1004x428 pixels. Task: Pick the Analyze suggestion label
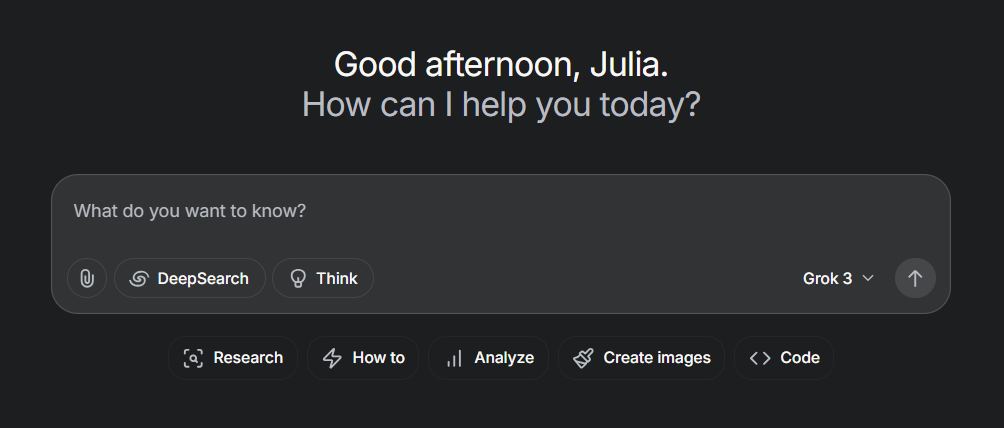[504, 358]
